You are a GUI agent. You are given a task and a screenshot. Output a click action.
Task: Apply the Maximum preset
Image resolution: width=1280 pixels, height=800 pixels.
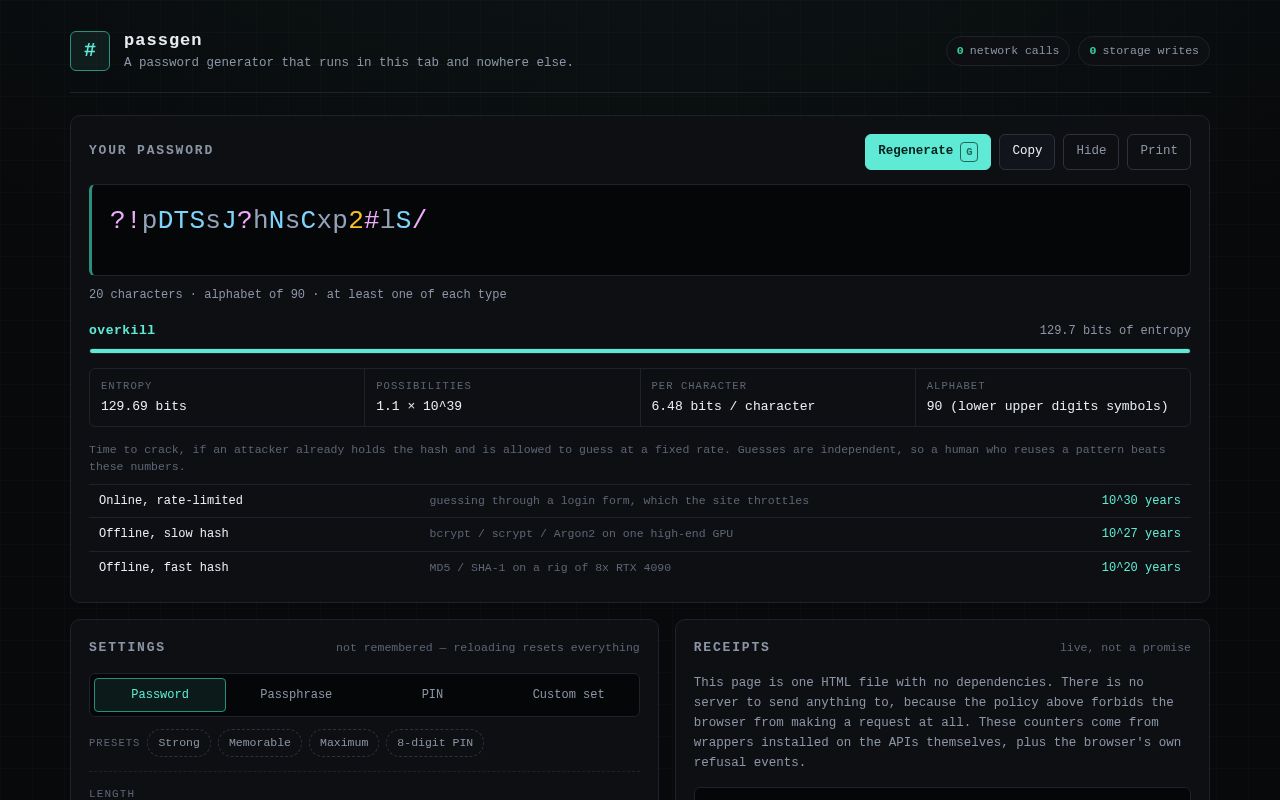344,743
